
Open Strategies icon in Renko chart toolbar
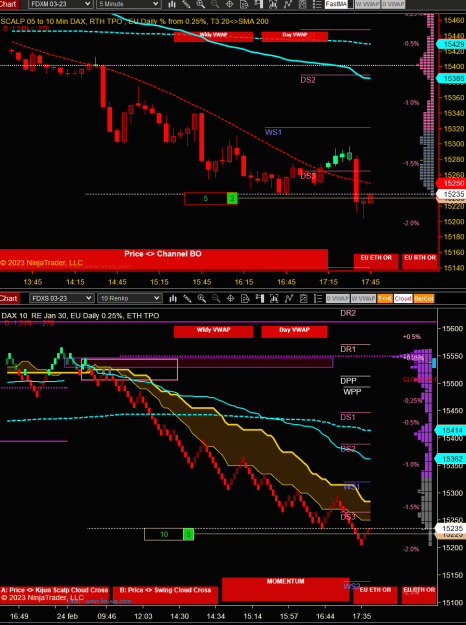tap(303, 298)
